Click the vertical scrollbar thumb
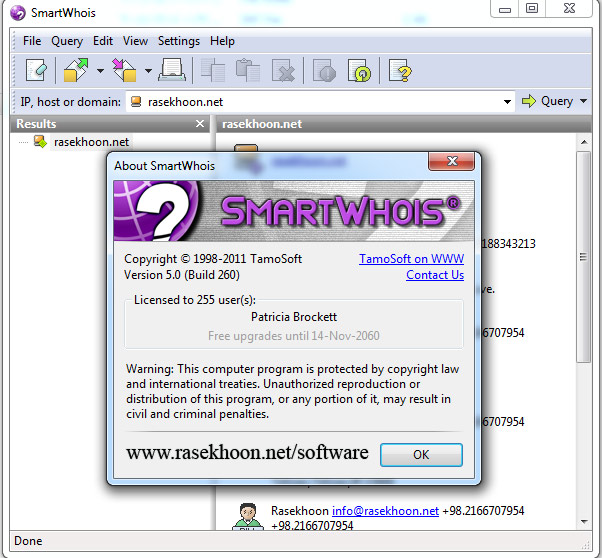602x558 pixels. pyautogui.click(x=584, y=257)
